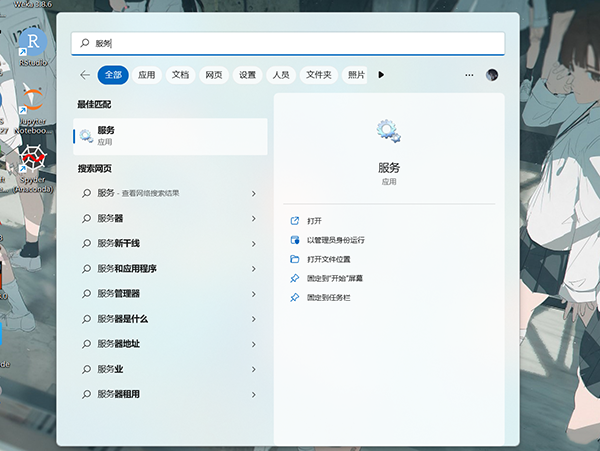Expand chevron for 服务新干线 suggestion

coord(253,244)
